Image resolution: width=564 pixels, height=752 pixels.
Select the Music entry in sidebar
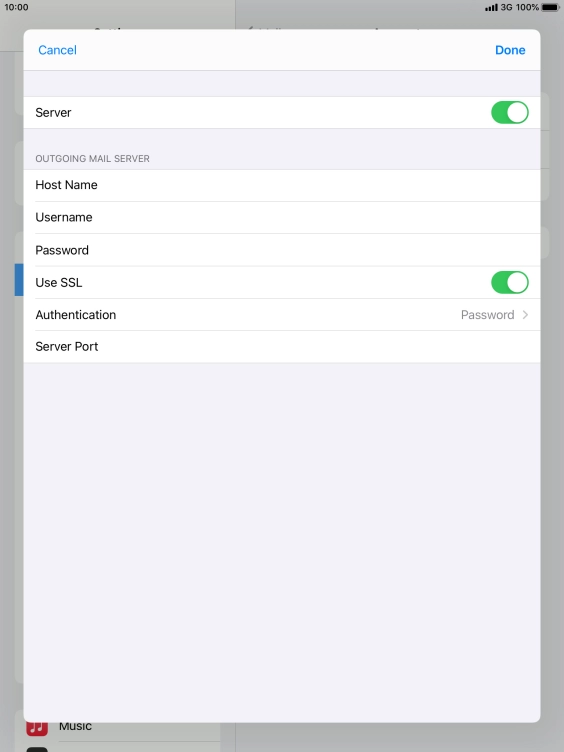(75, 726)
